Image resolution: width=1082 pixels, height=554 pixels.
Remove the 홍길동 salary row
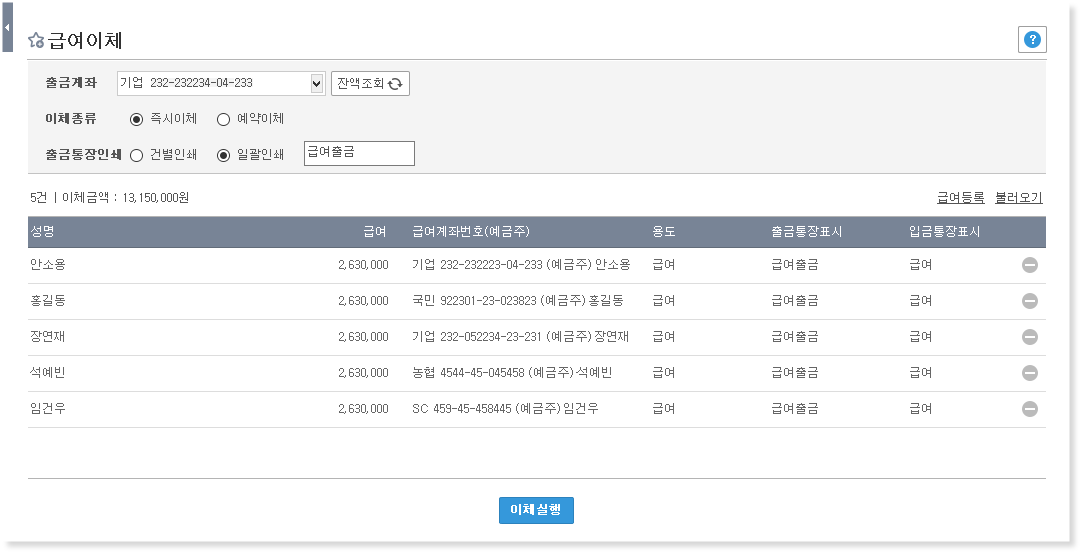(x=1030, y=301)
